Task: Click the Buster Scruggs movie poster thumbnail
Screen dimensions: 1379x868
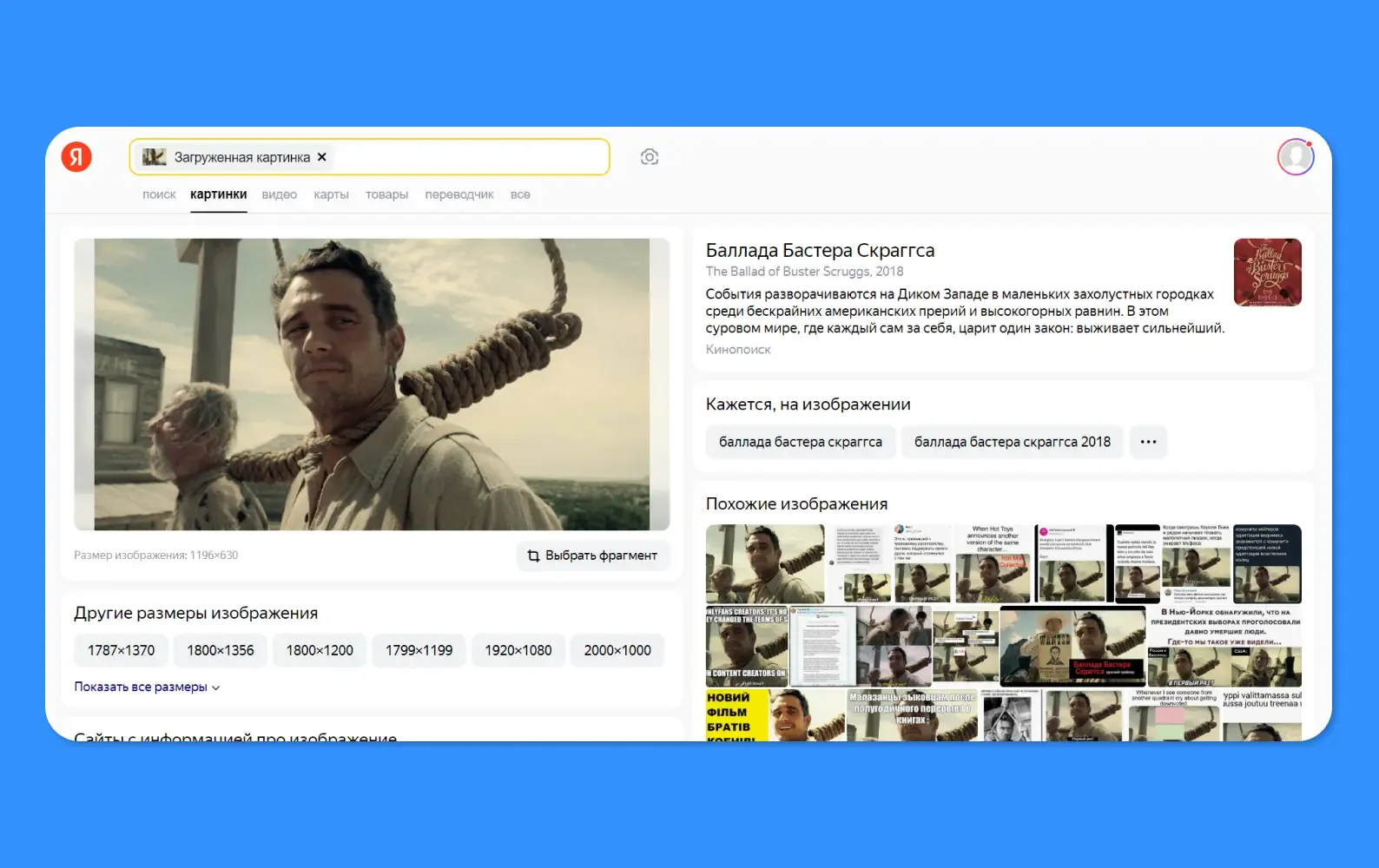Action: tap(1268, 273)
